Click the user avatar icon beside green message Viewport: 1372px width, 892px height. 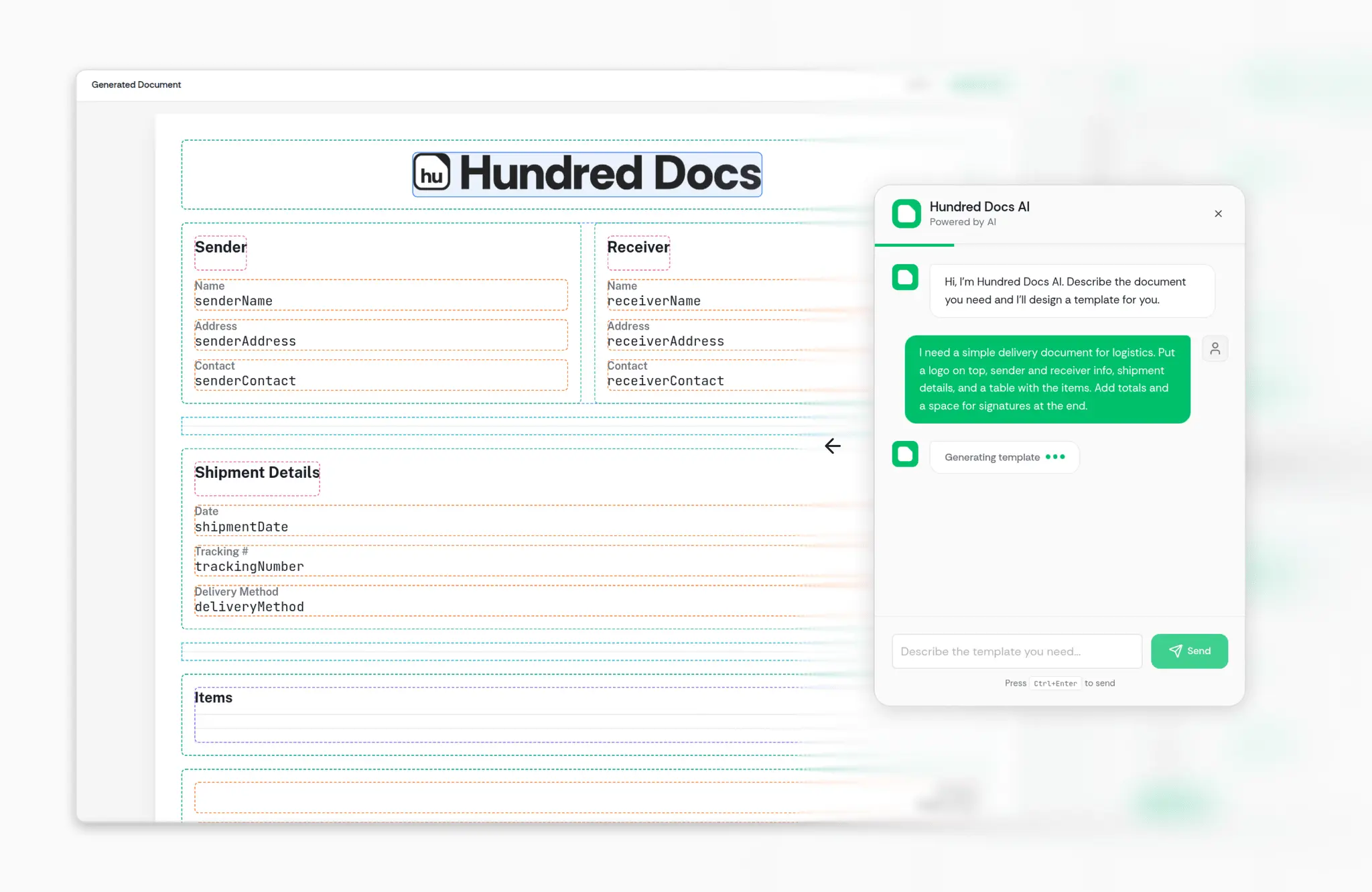[x=1215, y=348]
